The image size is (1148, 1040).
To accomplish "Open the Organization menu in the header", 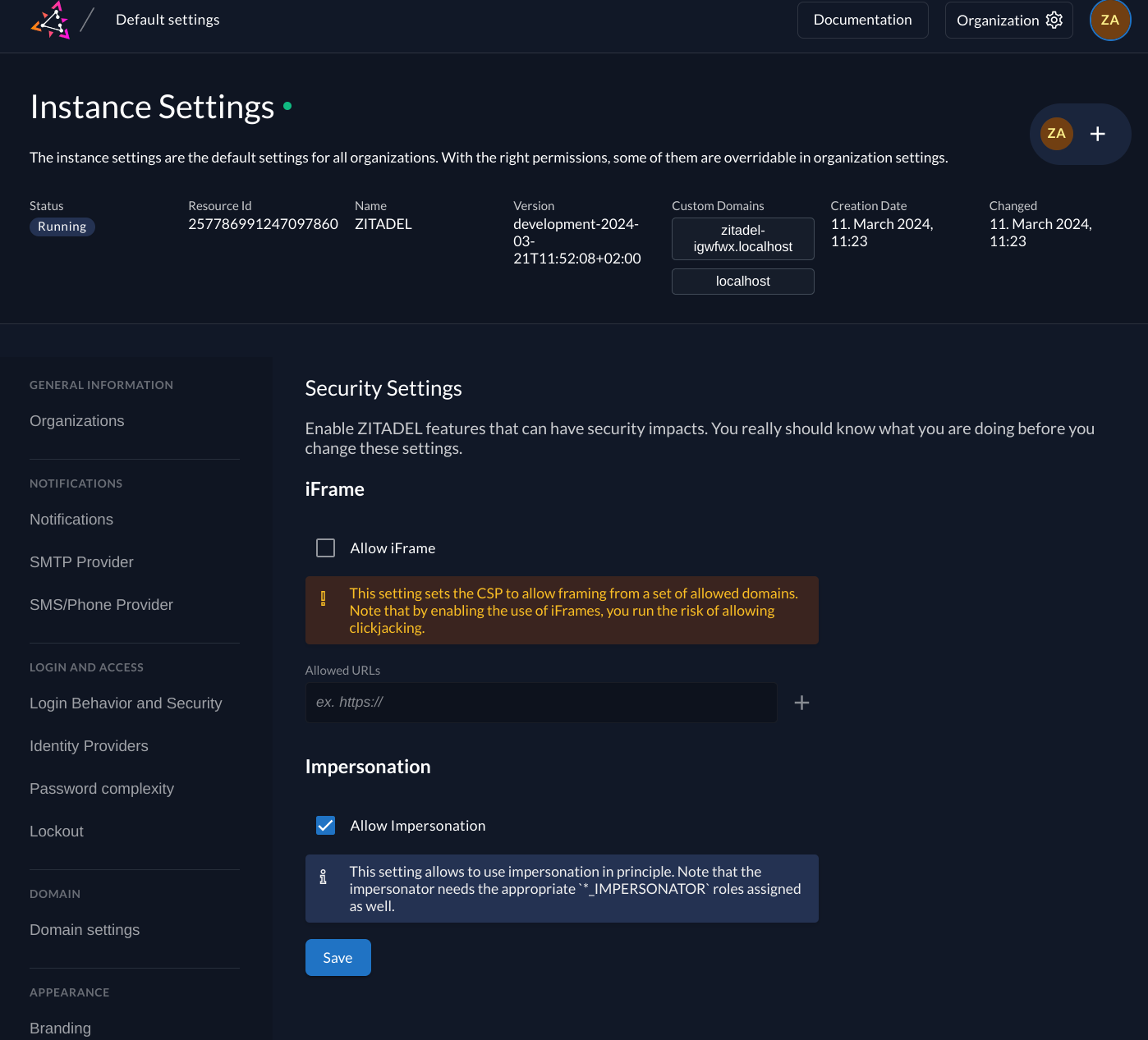I will tap(999, 20).
